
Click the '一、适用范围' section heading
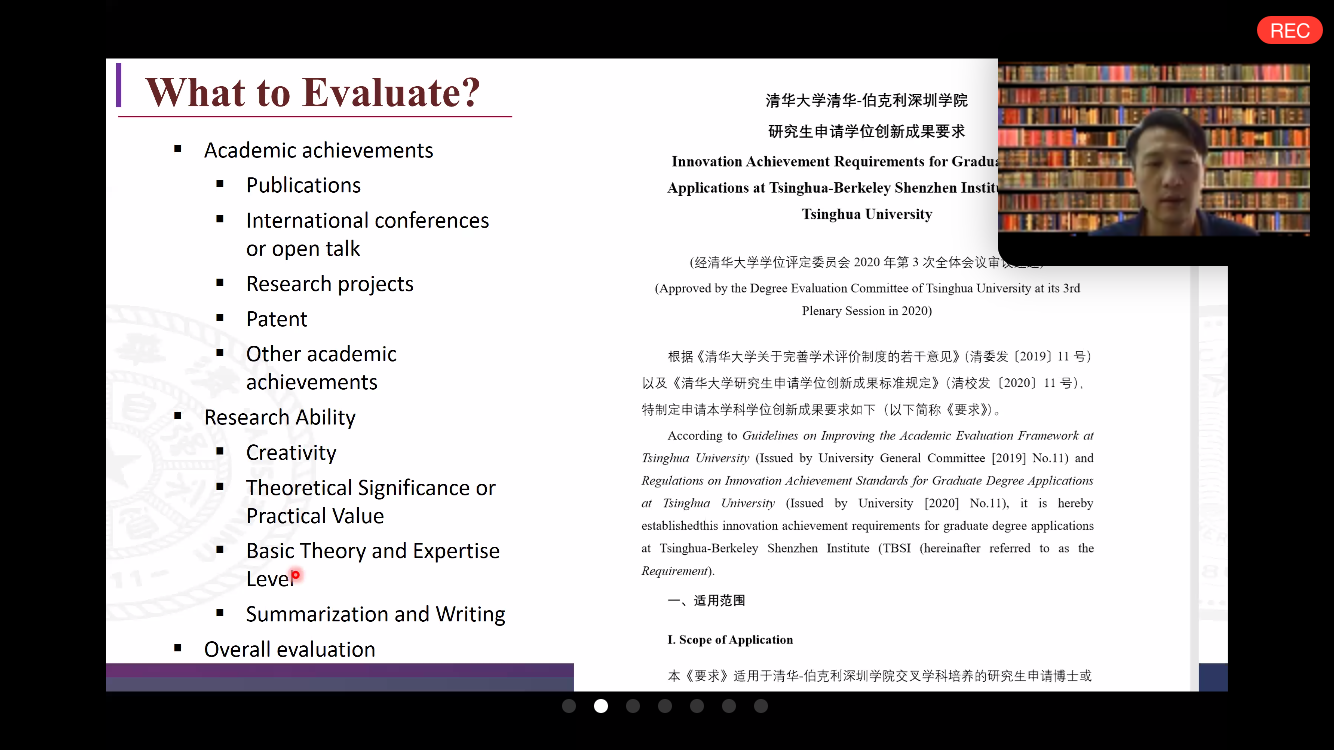coord(706,601)
